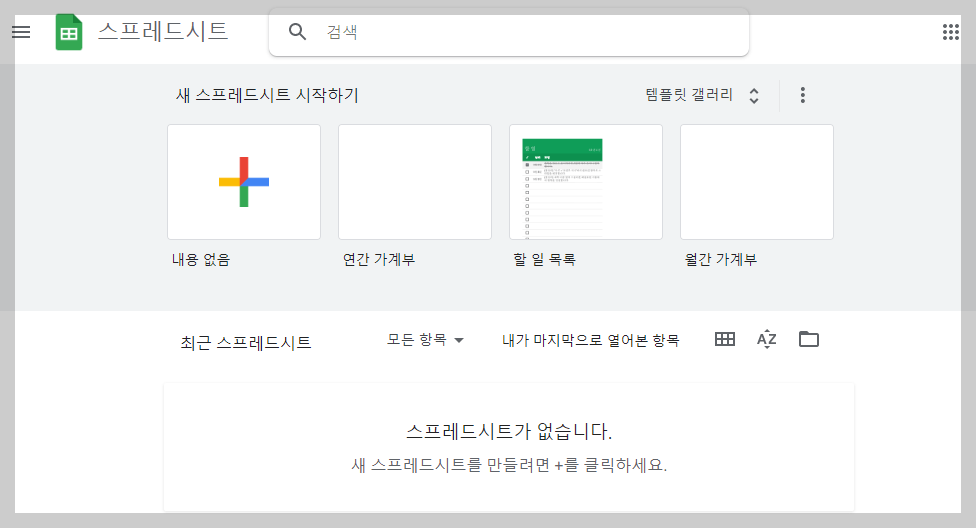Click the 스프레드시트가 없습니다. message
The image size is (976, 528).
(509, 431)
